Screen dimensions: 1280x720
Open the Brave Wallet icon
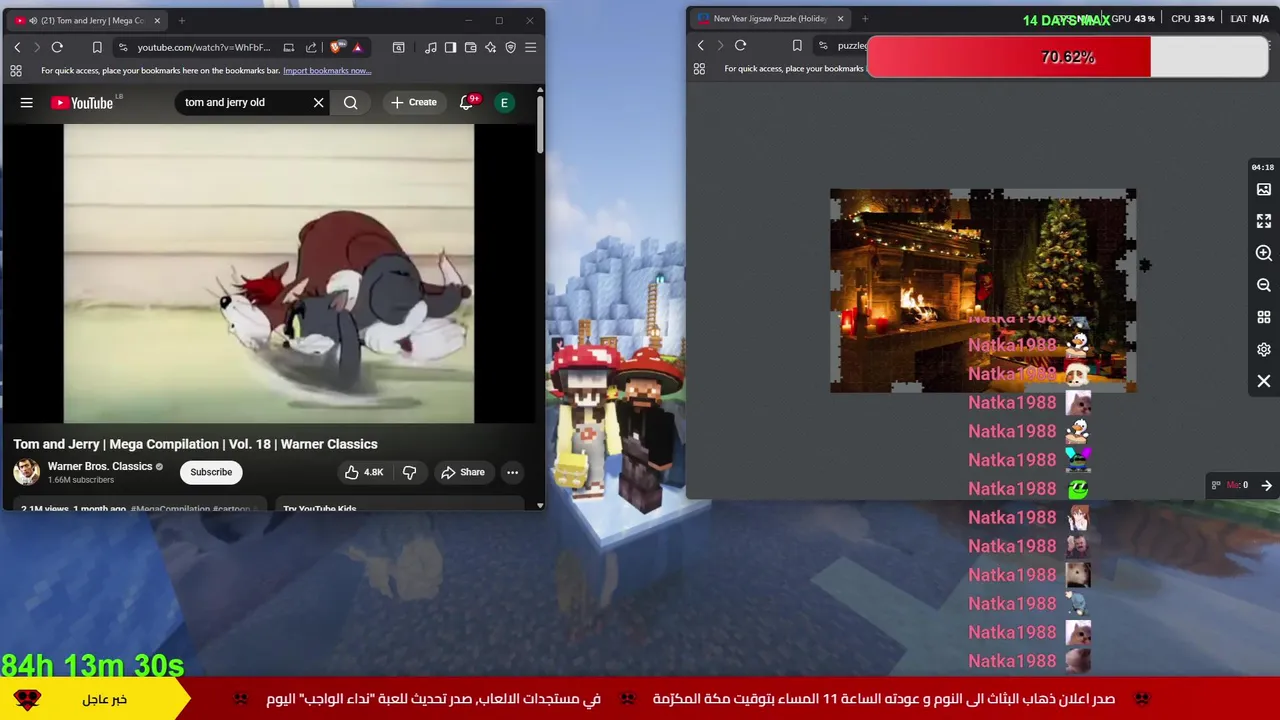tap(471, 47)
